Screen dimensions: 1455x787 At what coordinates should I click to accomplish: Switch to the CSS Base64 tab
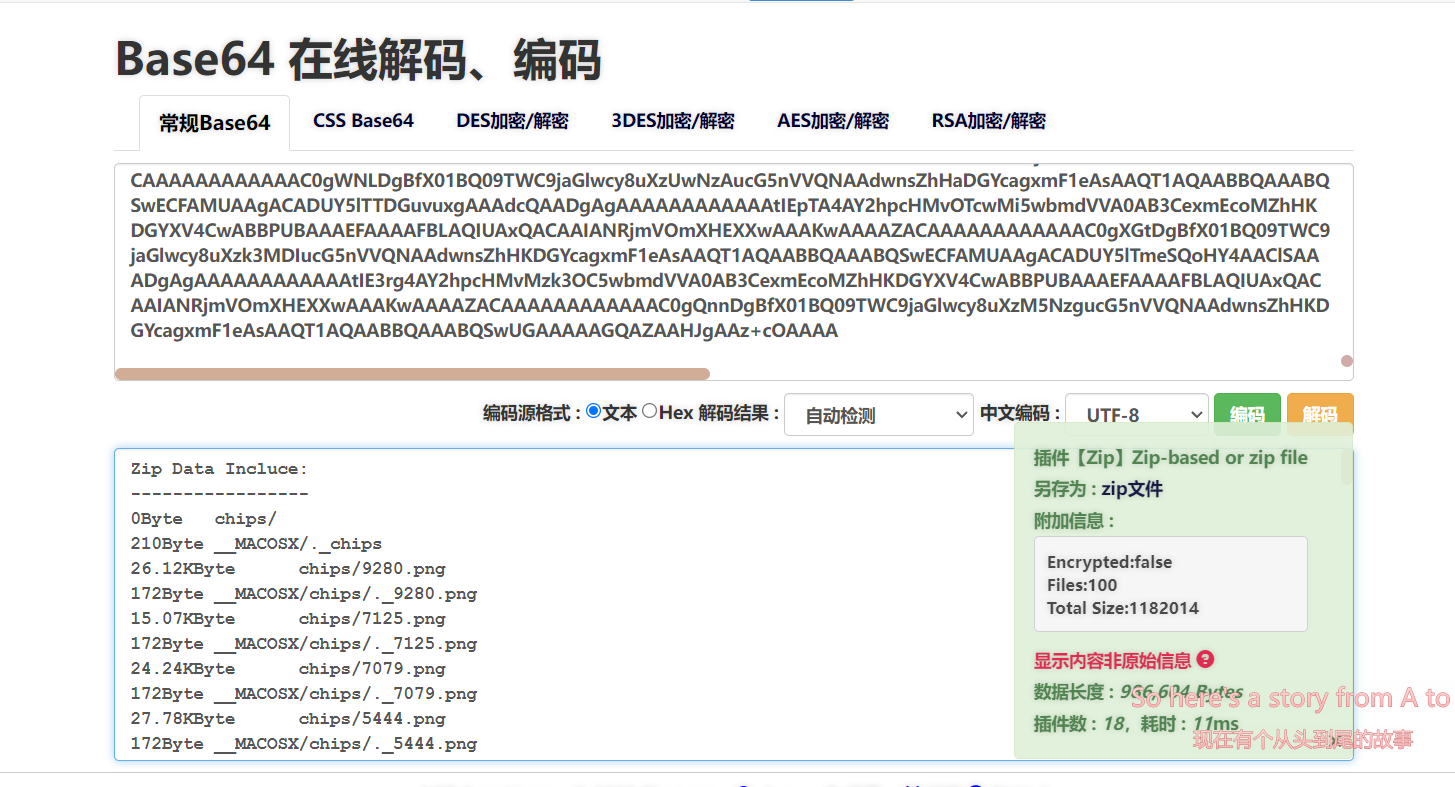click(x=363, y=120)
